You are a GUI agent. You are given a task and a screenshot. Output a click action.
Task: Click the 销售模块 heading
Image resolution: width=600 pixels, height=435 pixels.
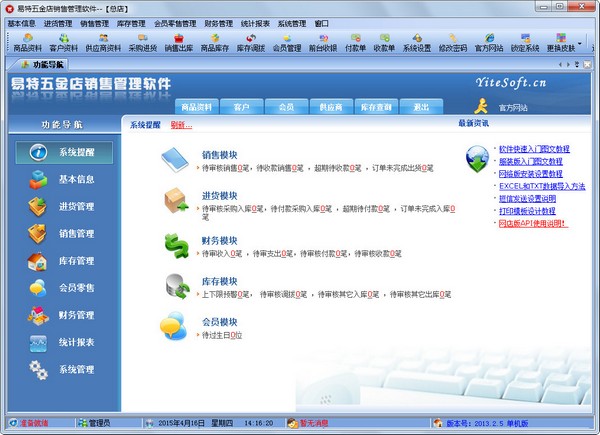tap(219, 156)
